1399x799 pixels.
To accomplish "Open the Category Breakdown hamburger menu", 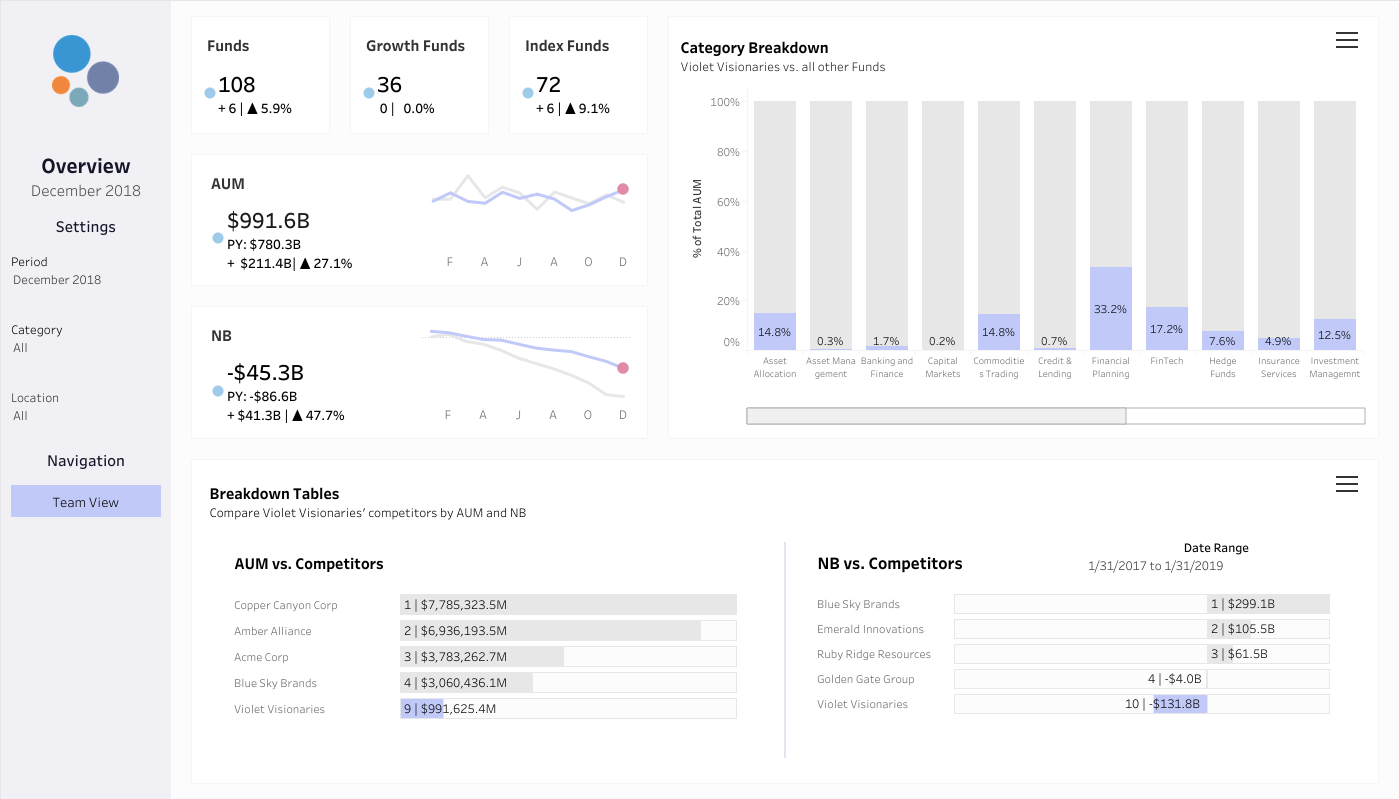I will click(1347, 40).
